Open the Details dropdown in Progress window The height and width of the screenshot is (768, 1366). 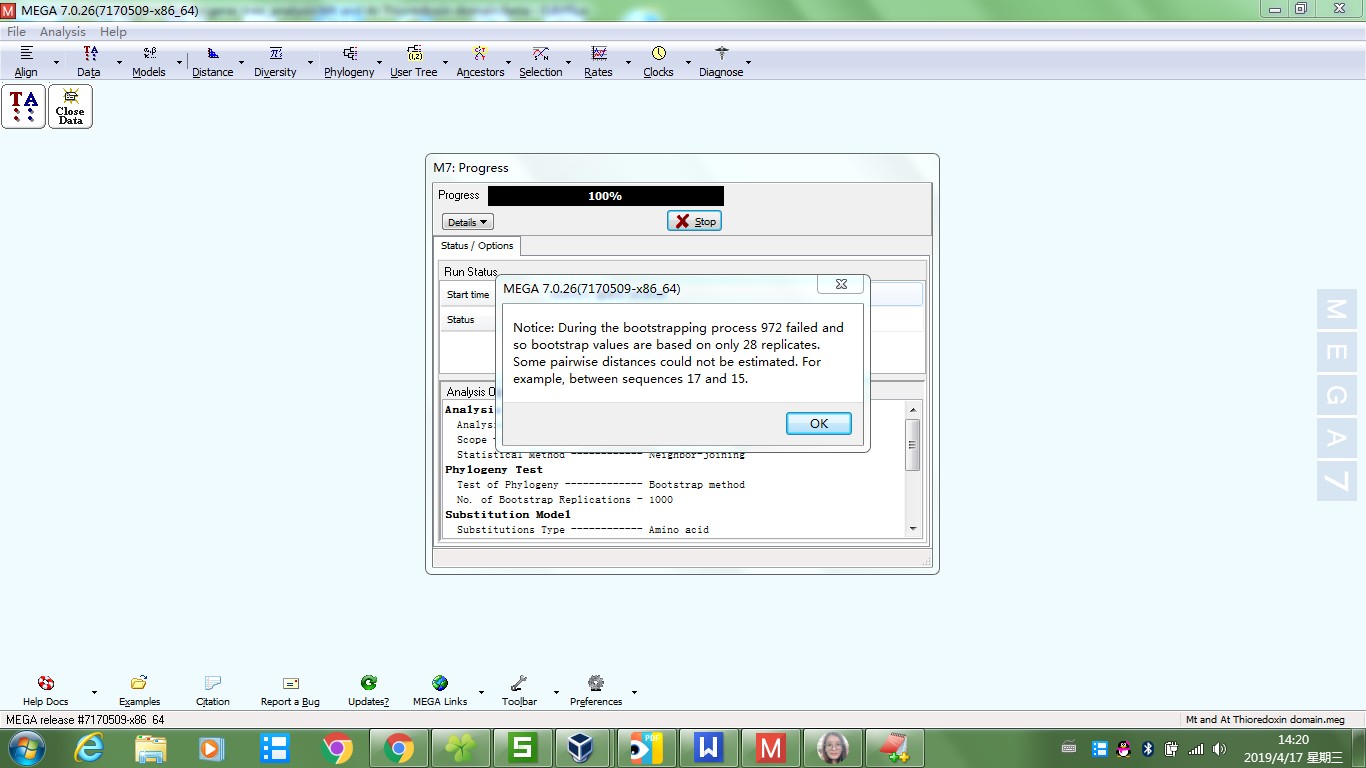468,222
